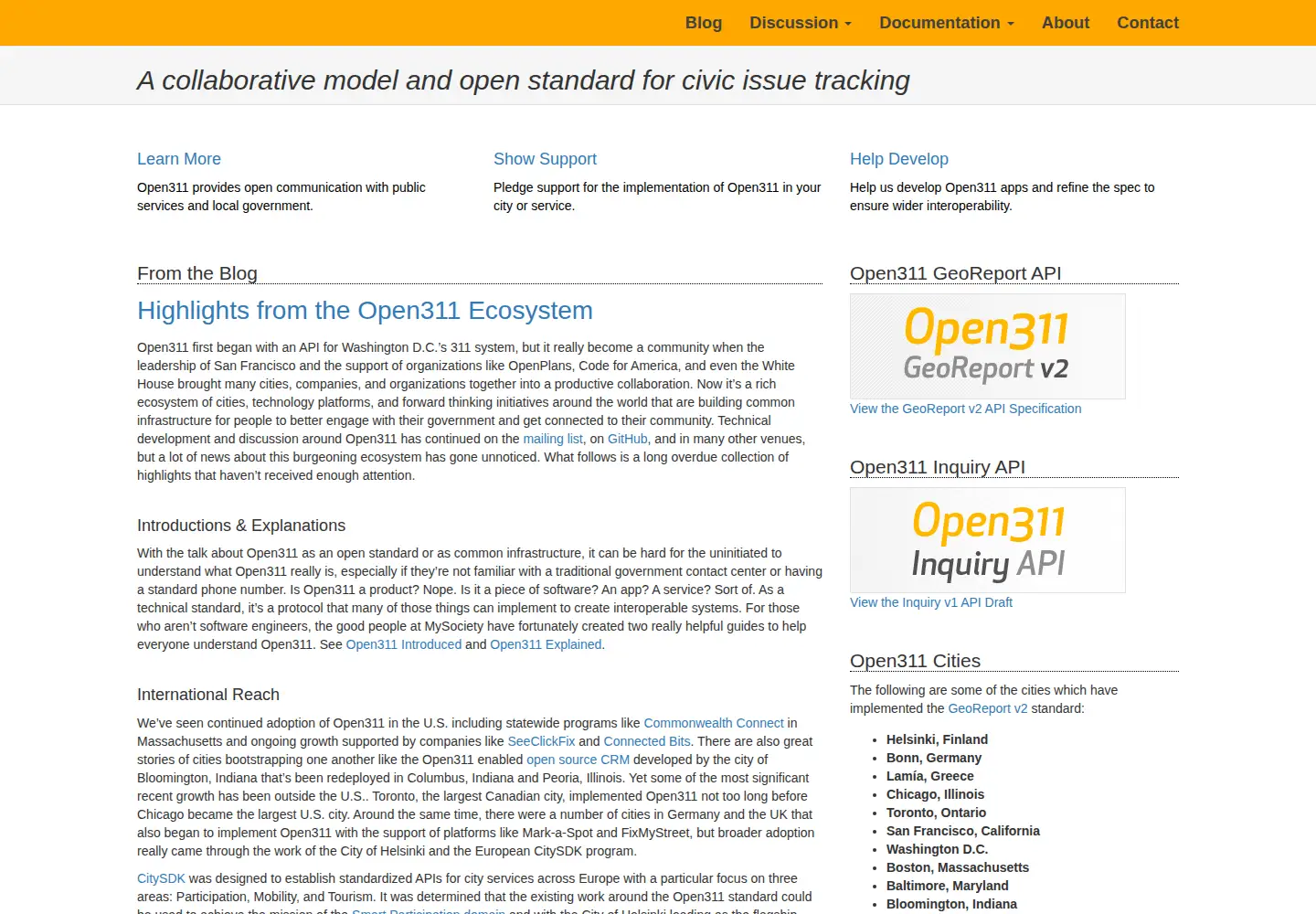Select Helsinki, Finland in the cities list
1316x914 pixels.
point(937,739)
